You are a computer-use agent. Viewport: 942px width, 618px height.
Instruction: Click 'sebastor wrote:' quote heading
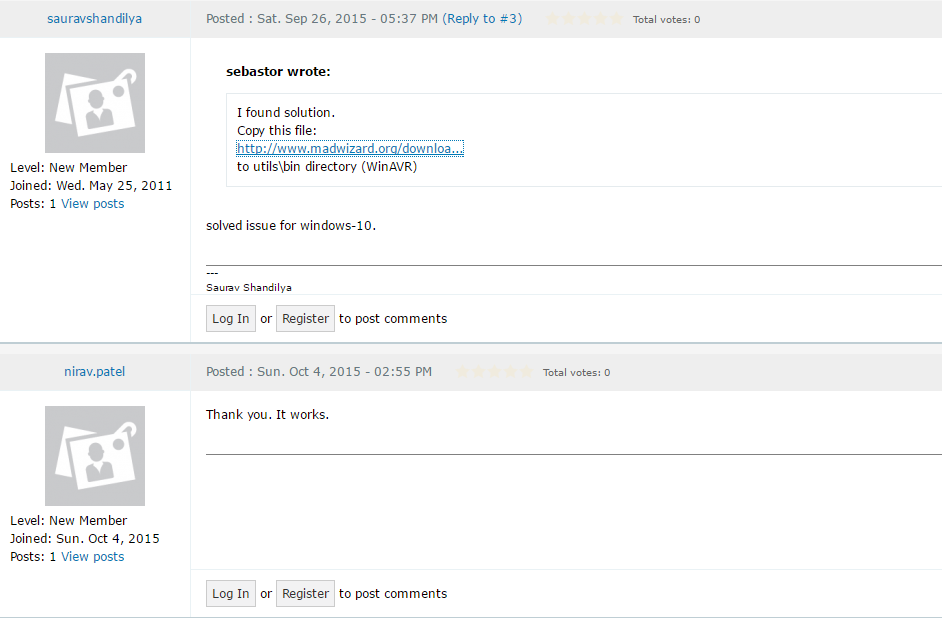(278, 71)
